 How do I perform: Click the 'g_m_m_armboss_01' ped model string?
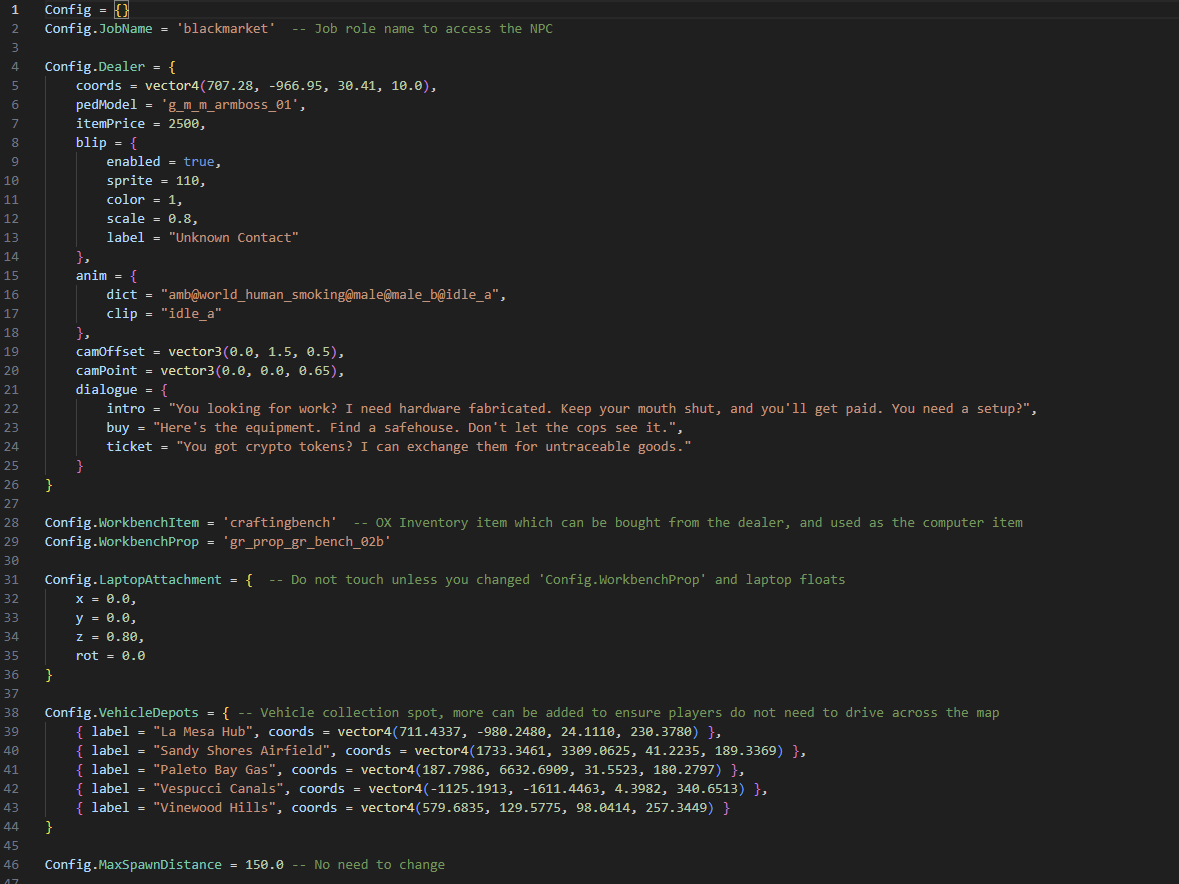[x=229, y=105]
